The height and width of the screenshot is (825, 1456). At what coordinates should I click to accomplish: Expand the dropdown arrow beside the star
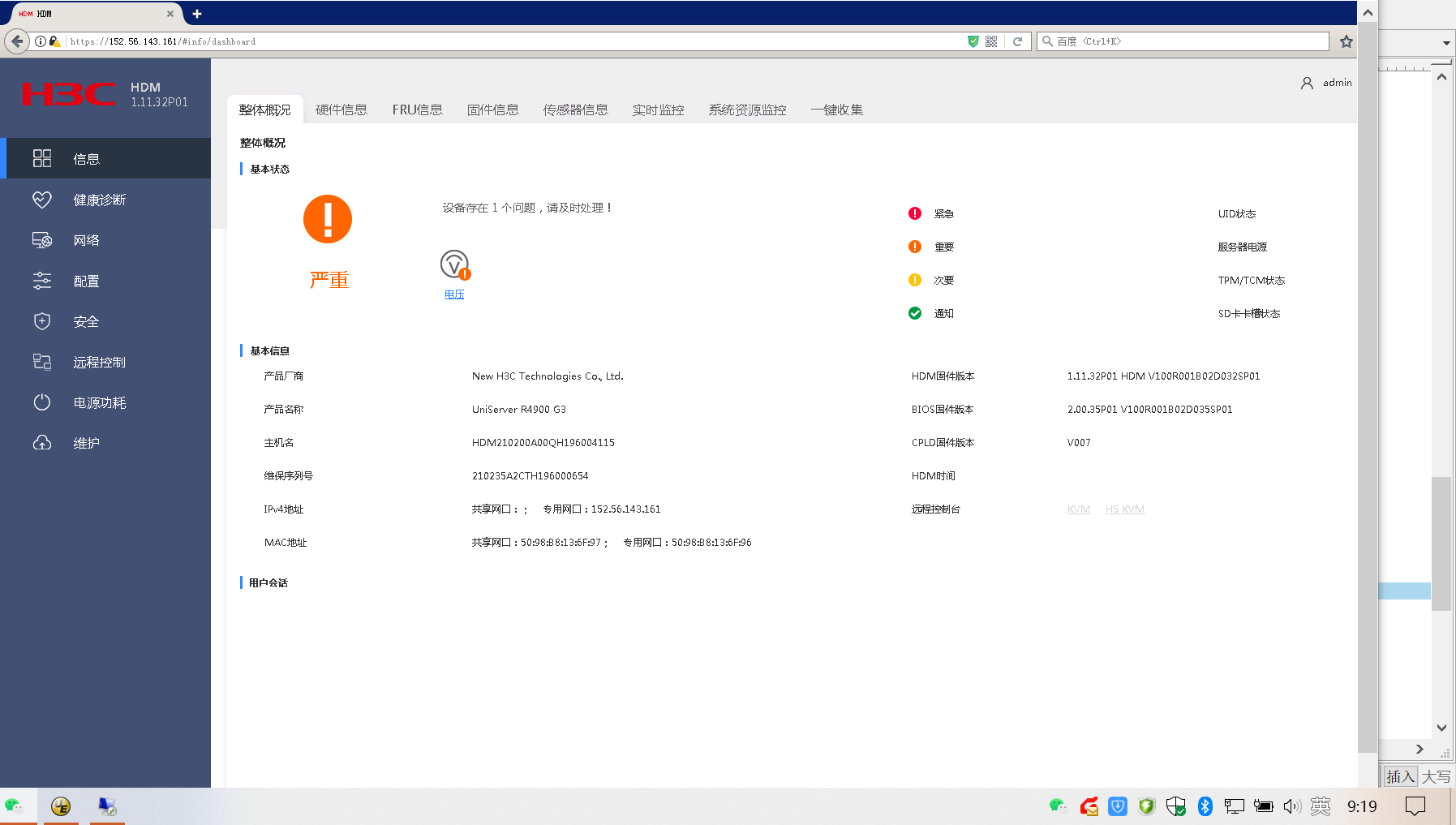tap(1446, 43)
